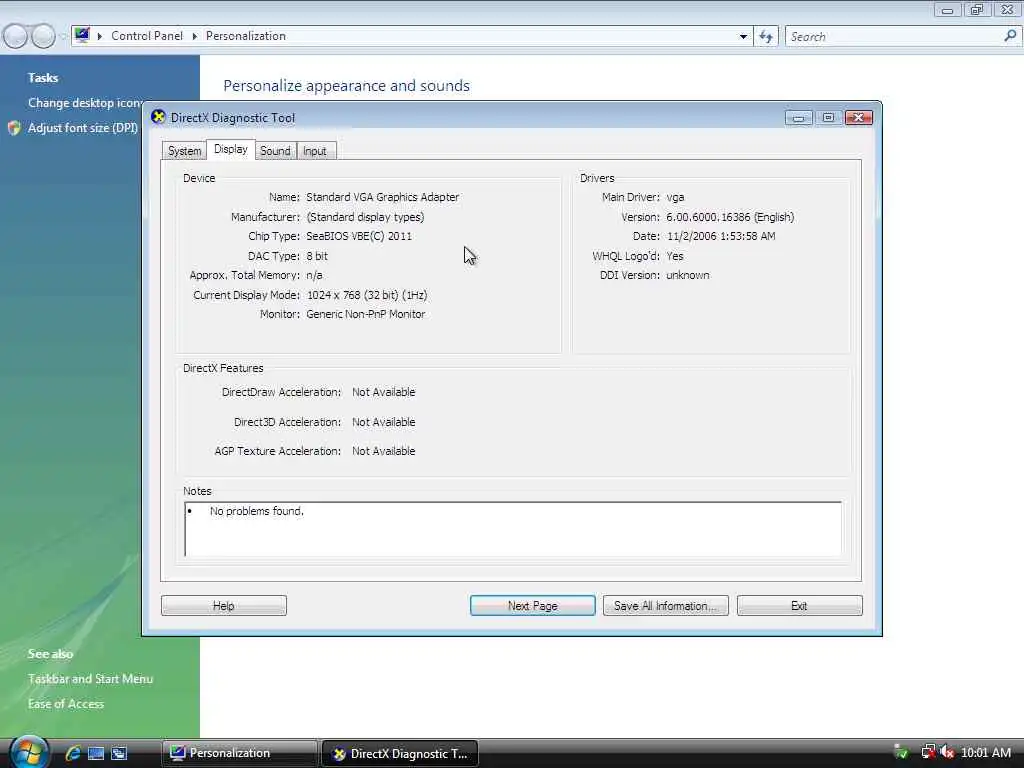Activate DirectX Diagnostic taskbar button

tap(400, 753)
